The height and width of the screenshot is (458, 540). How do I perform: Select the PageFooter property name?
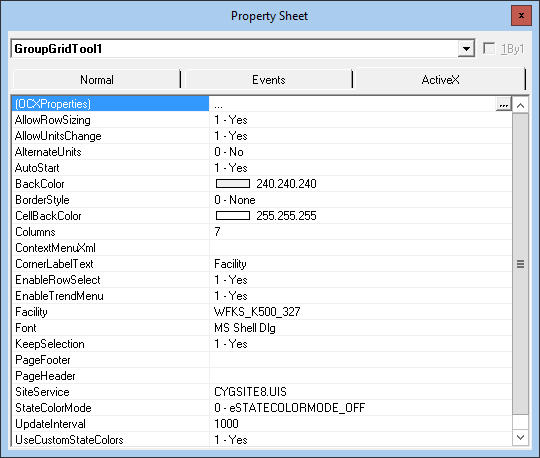(43, 360)
